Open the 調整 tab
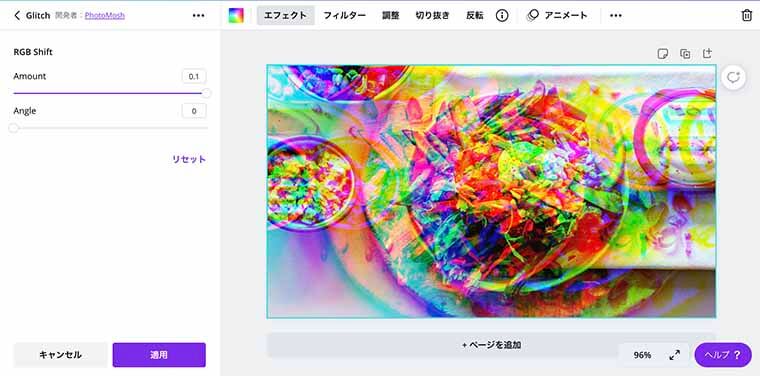Viewport: 760px width, 376px height. (x=391, y=16)
